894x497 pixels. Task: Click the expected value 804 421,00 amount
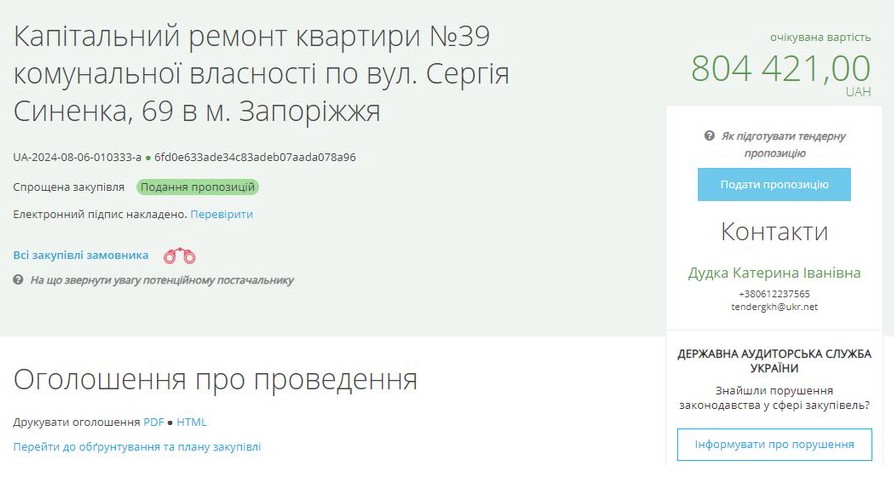(x=781, y=68)
